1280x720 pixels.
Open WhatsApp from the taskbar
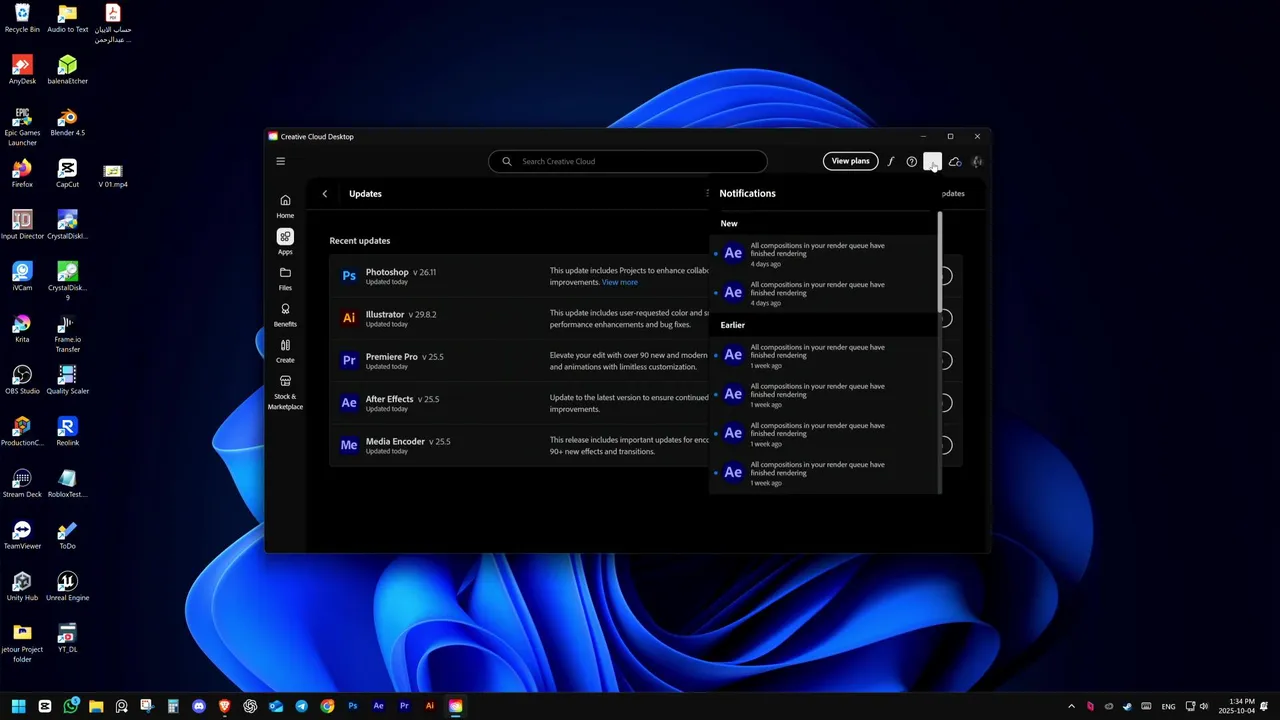pos(70,706)
